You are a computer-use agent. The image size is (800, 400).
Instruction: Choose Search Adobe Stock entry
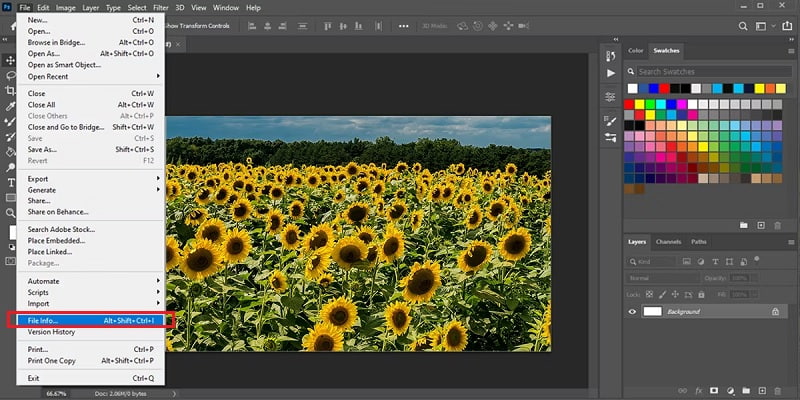tap(90, 229)
